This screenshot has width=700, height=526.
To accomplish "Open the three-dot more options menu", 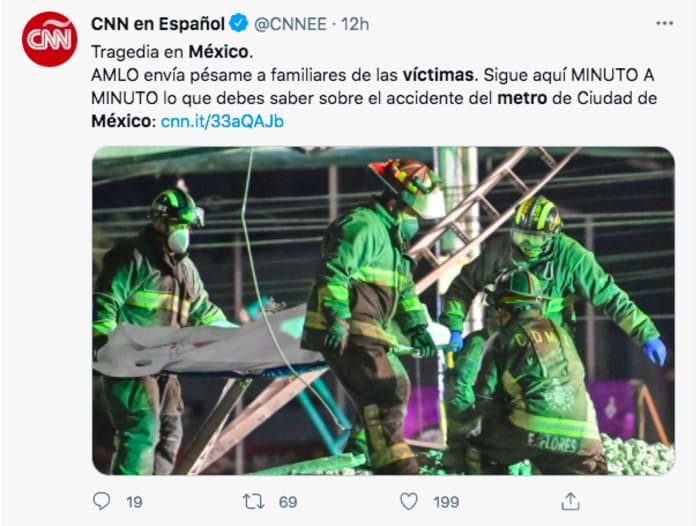I will click(x=665, y=23).
